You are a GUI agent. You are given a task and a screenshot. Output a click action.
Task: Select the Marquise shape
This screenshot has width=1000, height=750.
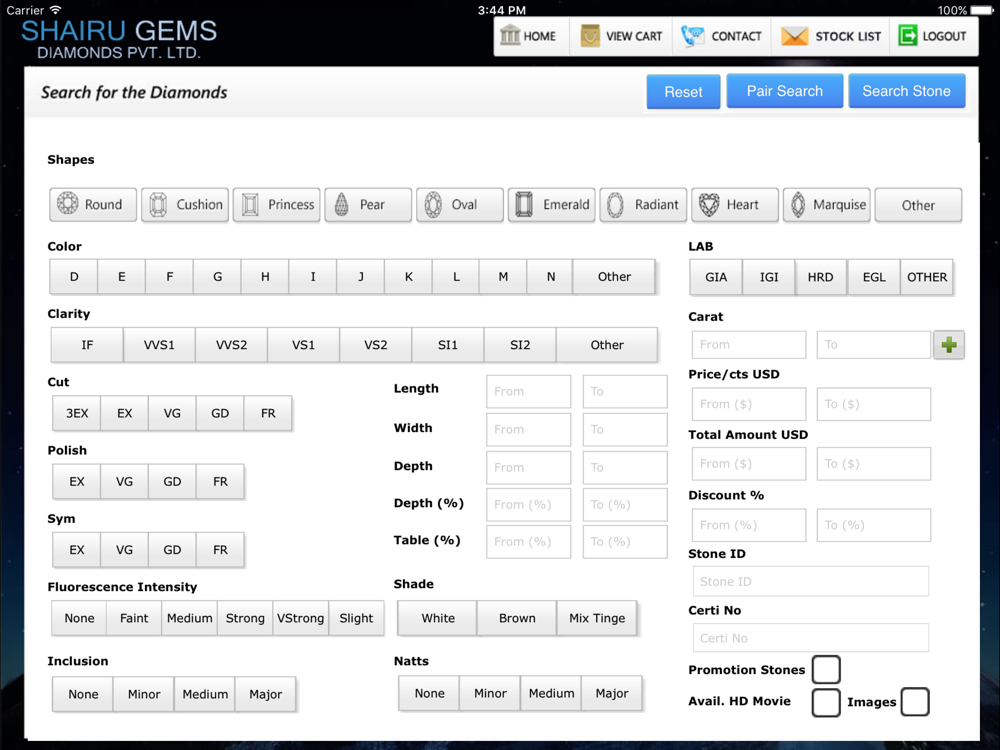(x=826, y=205)
